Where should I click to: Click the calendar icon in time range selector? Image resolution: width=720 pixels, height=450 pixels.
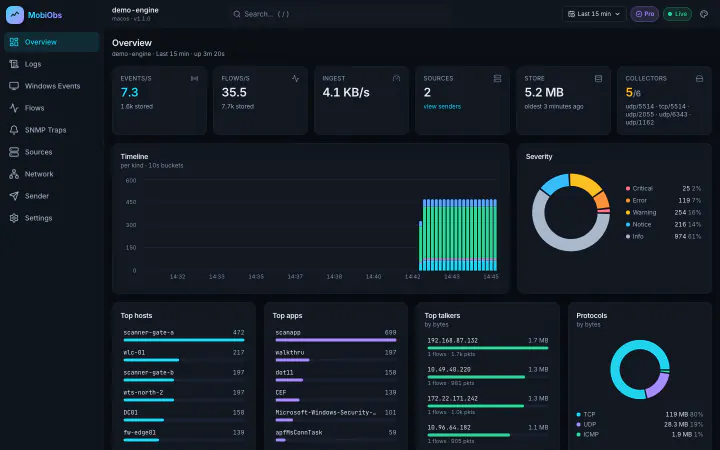click(571, 14)
